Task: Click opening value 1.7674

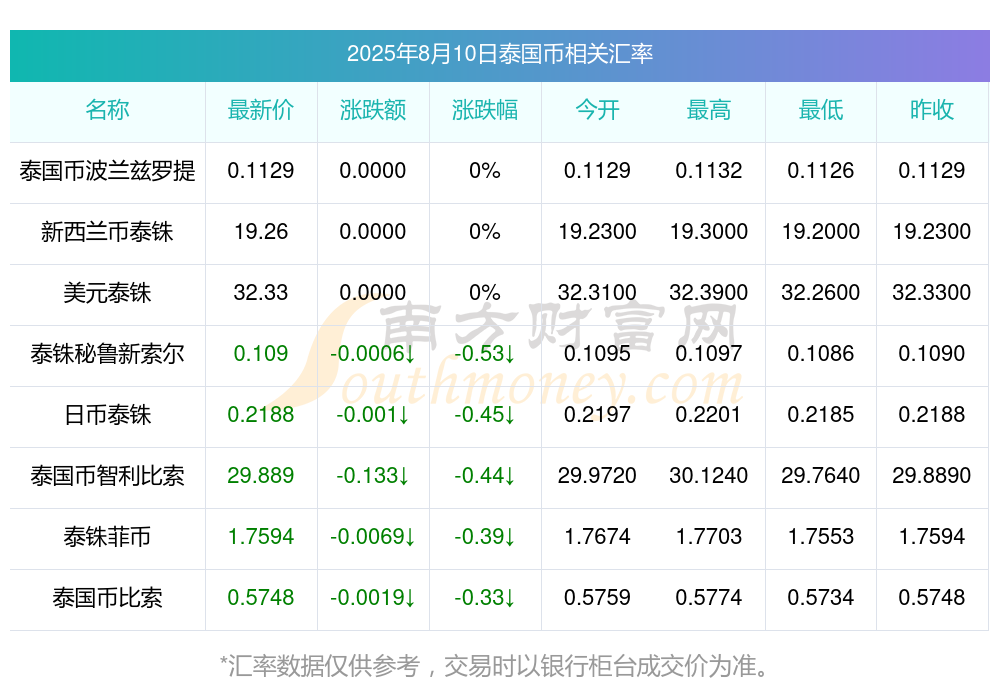Action: point(597,537)
